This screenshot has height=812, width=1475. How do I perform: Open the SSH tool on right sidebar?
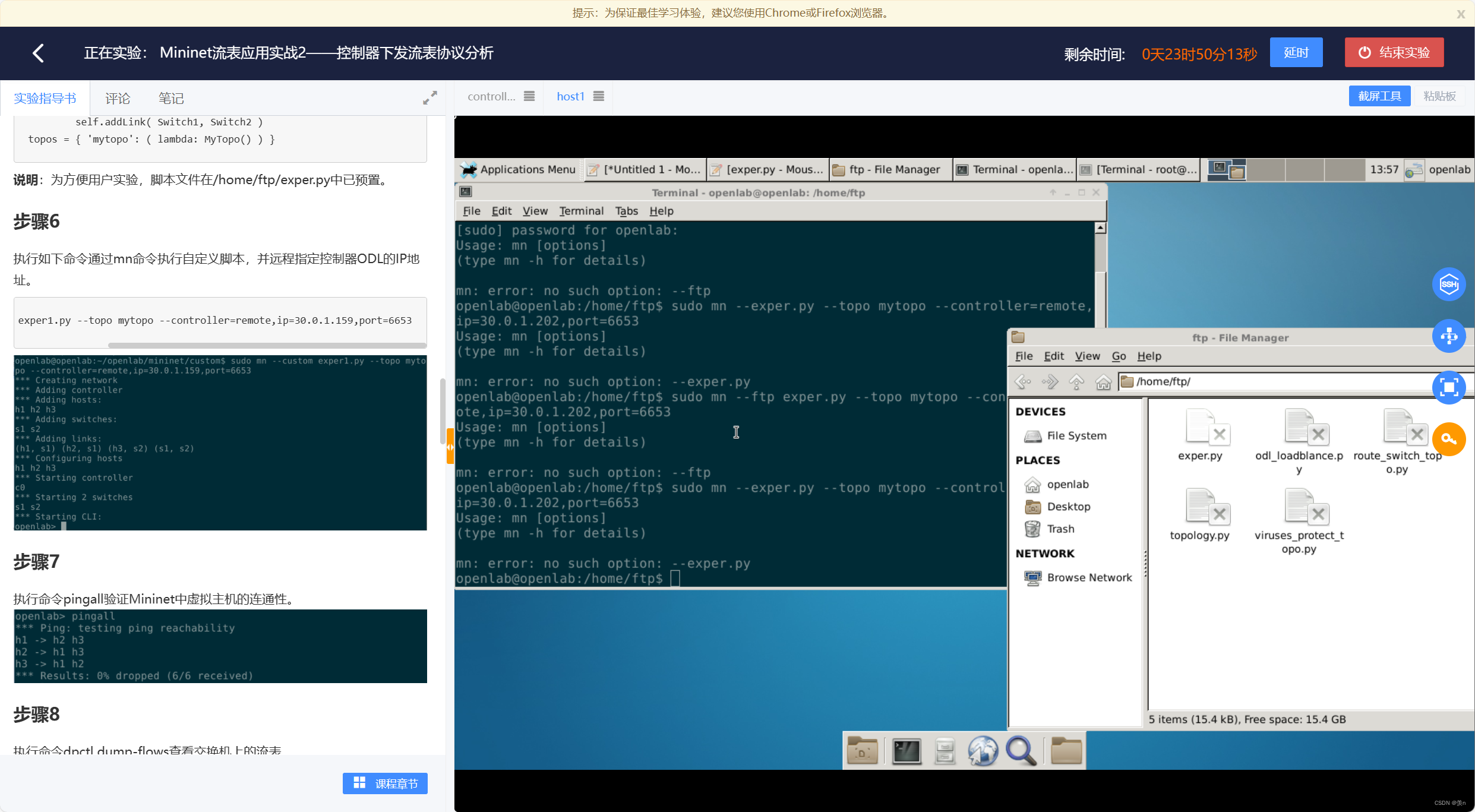[x=1449, y=284]
